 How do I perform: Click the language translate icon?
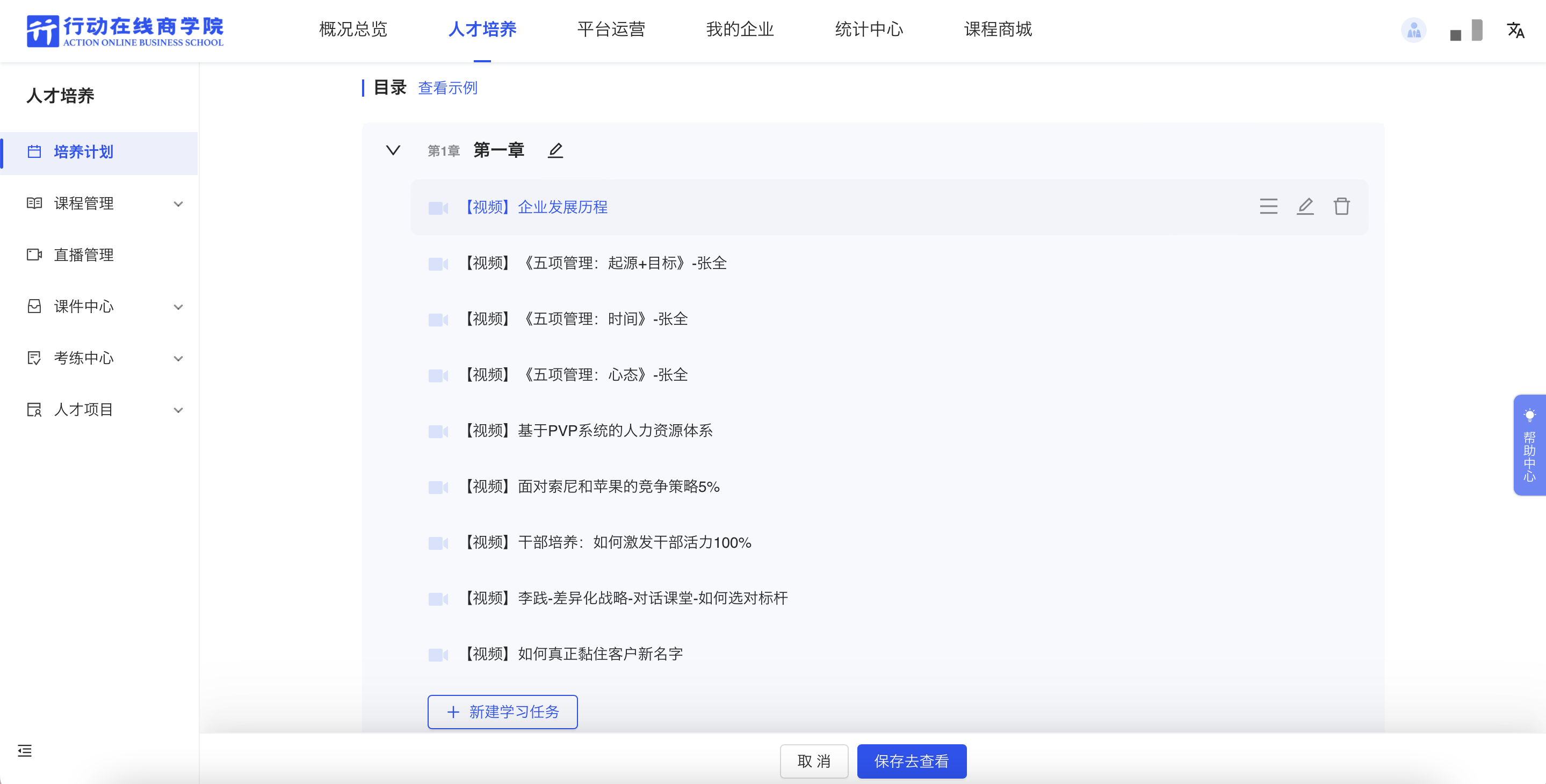tap(1515, 30)
